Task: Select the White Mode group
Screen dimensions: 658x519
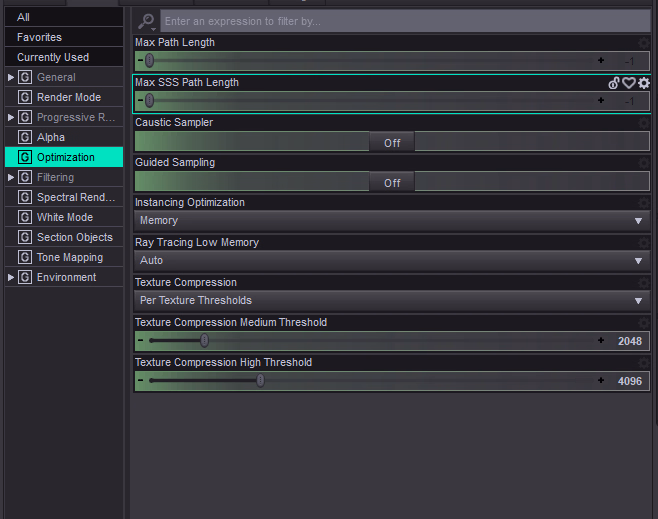Action: pyautogui.click(x=64, y=217)
